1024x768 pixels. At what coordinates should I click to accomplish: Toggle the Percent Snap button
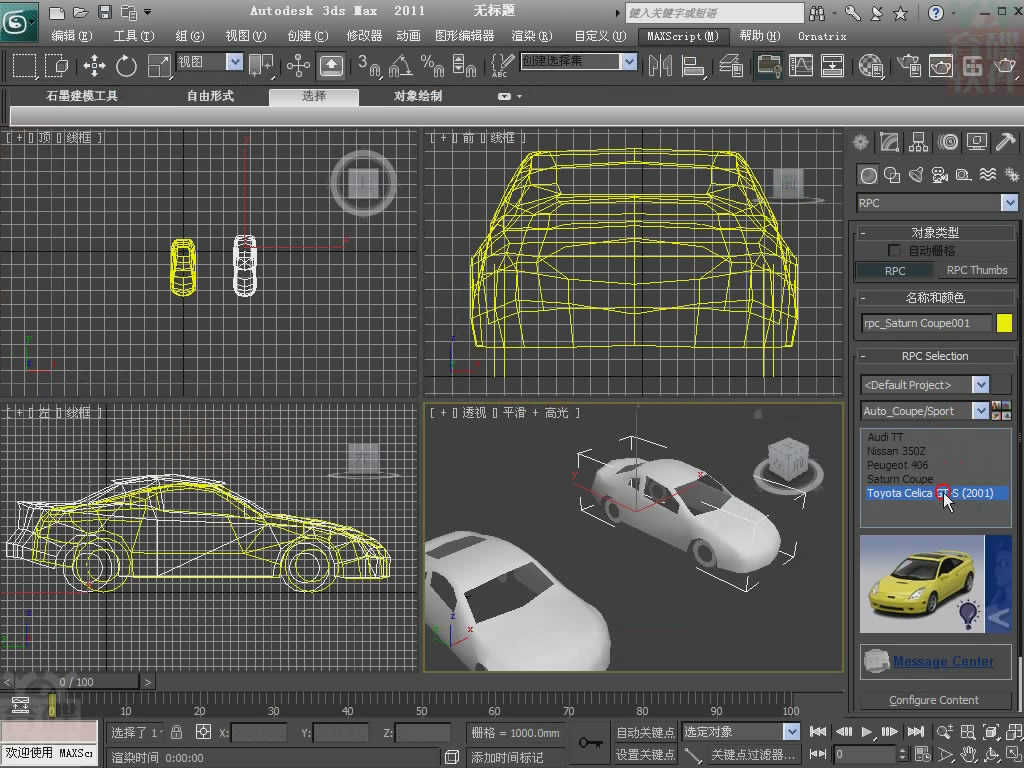[432, 65]
